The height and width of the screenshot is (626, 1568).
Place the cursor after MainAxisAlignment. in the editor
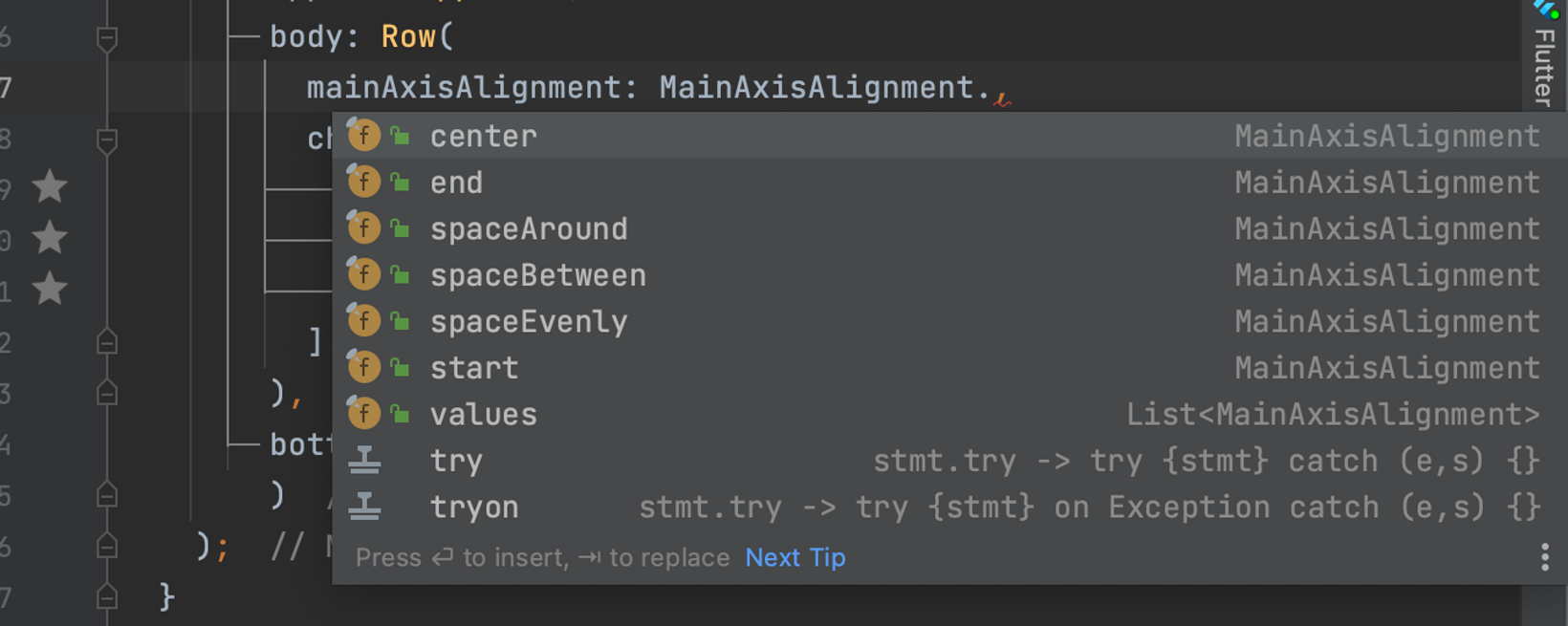coord(992,88)
